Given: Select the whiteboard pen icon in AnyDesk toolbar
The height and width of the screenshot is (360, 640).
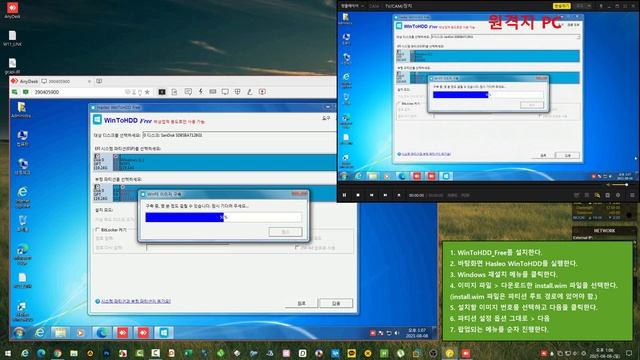Looking at the screenshot, I should pyautogui.click(x=249, y=92).
